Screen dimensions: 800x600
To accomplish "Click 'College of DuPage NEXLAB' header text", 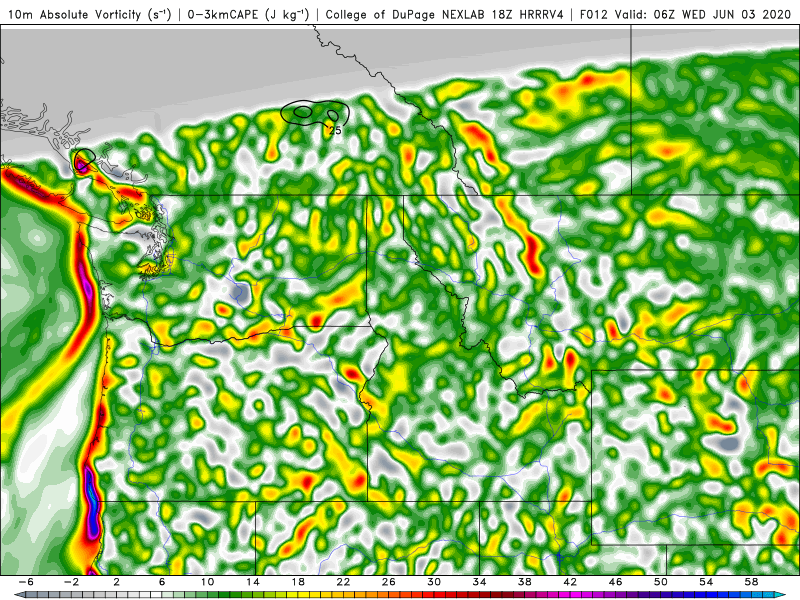I will [x=406, y=15].
